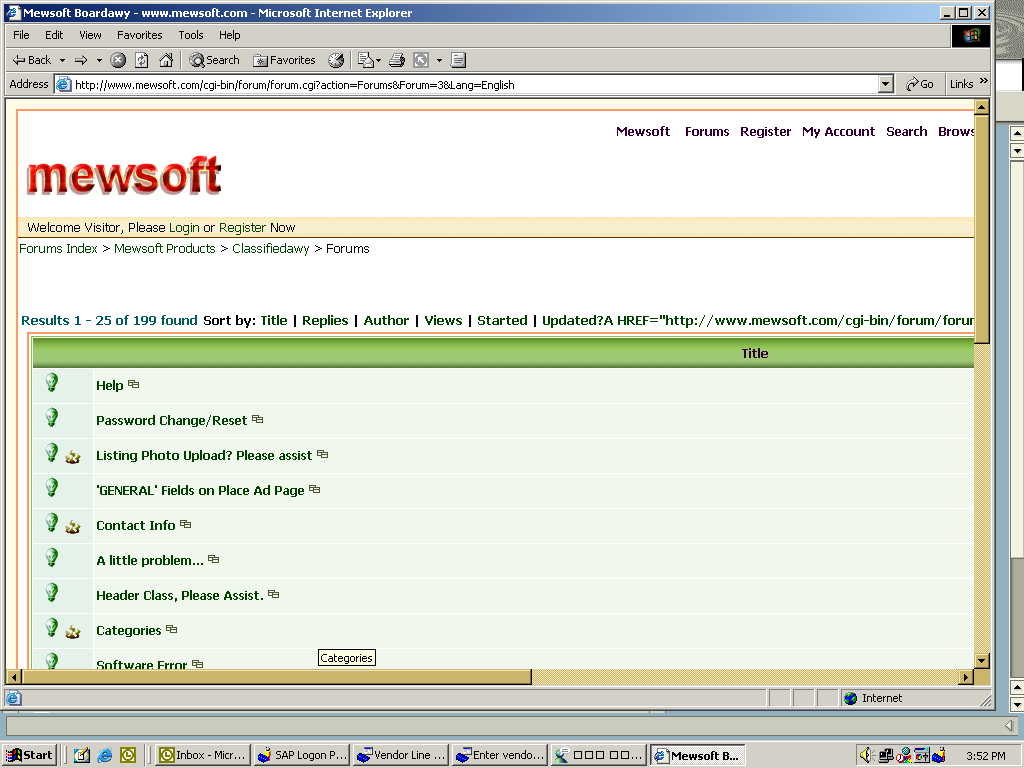Click the Forward arrow toolbar button
Viewport: 1024px width, 768px height.
pos(81,60)
